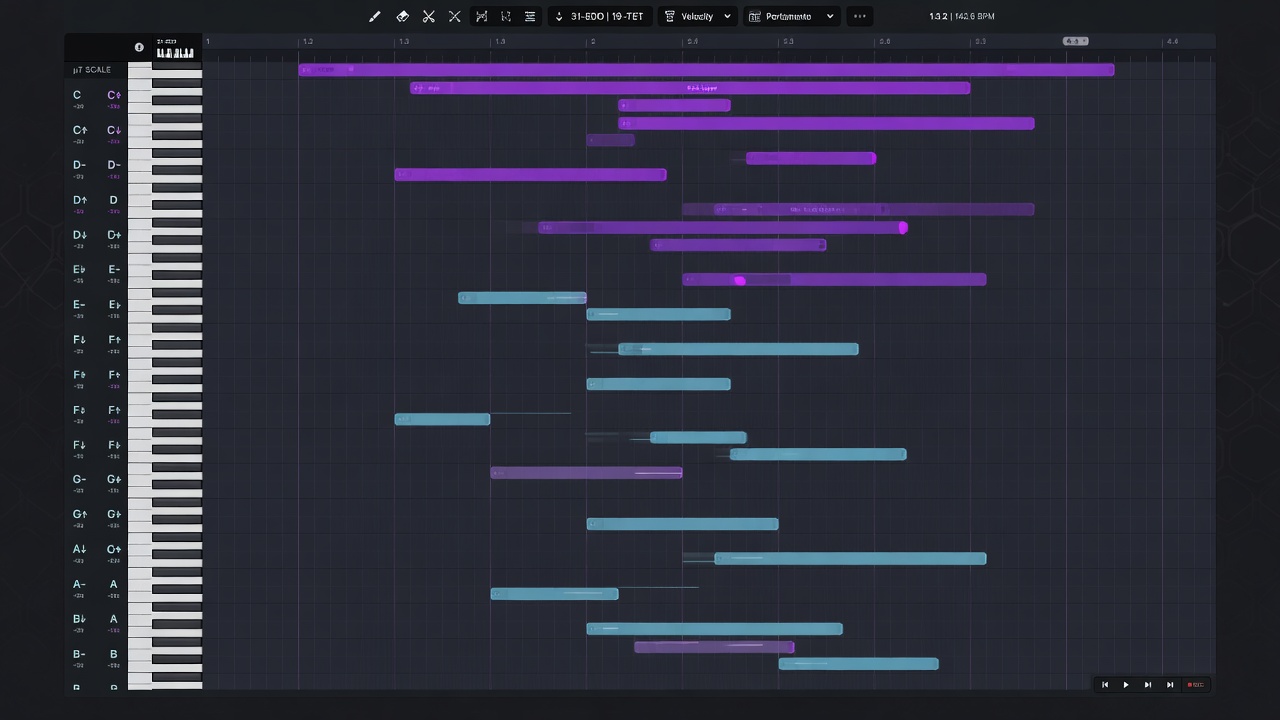Select the Pencil draw tool
1280x720 pixels.
pyautogui.click(x=375, y=16)
